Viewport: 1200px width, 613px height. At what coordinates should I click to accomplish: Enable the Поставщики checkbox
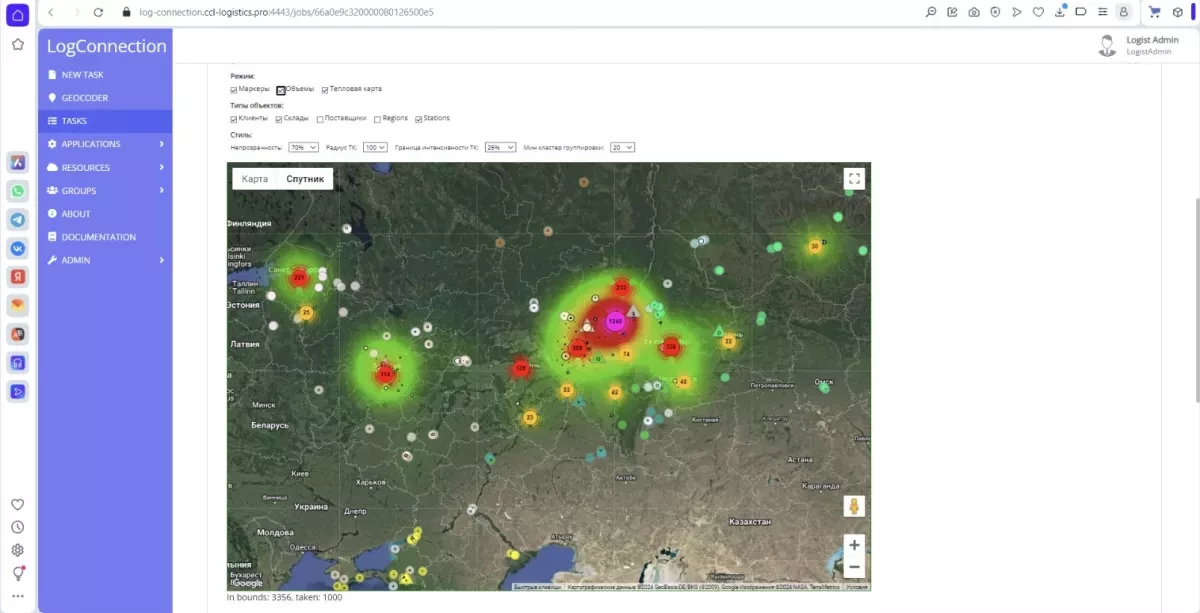tap(320, 119)
